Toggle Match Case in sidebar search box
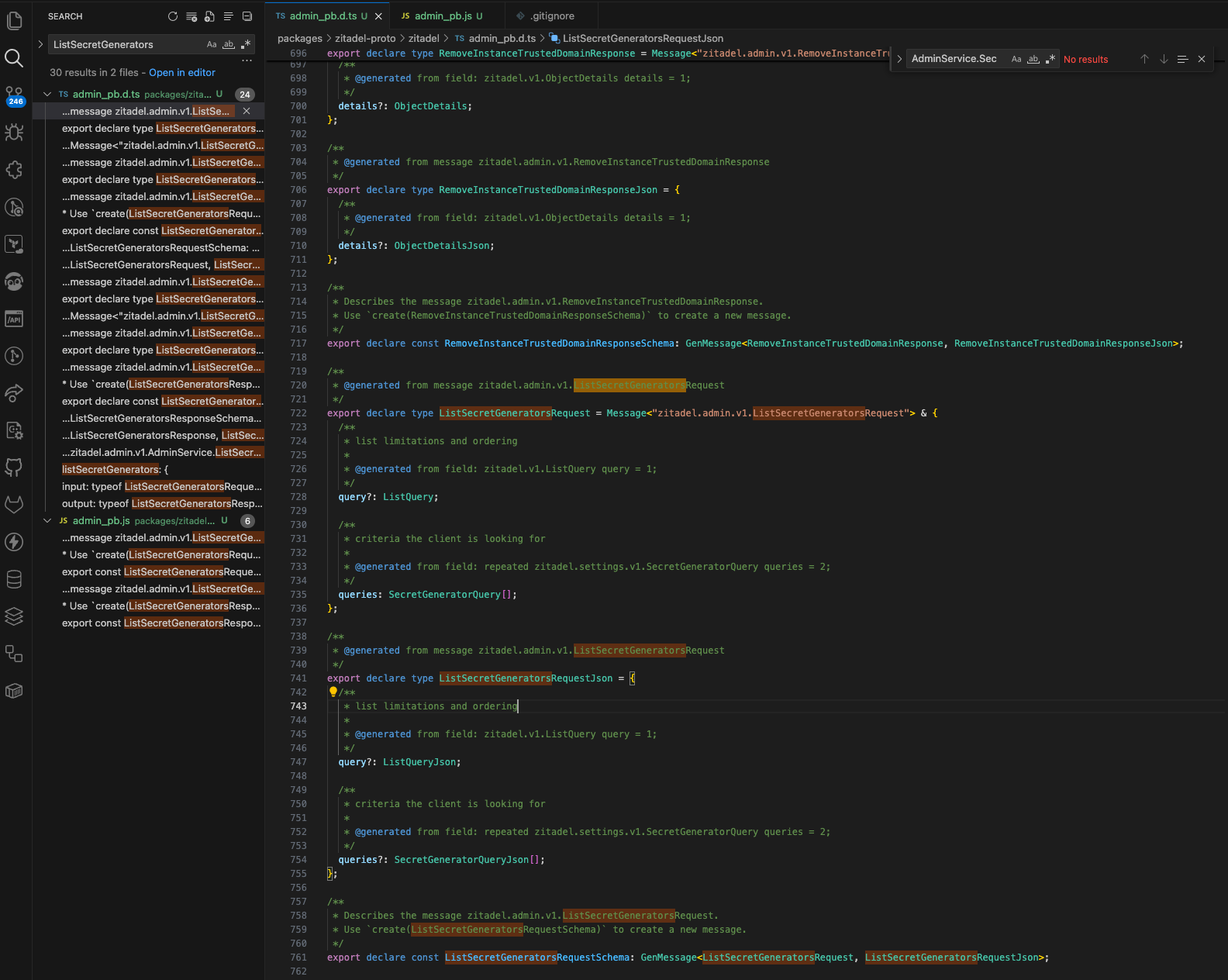Screen dimensions: 1228x980 (x=212, y=44)
